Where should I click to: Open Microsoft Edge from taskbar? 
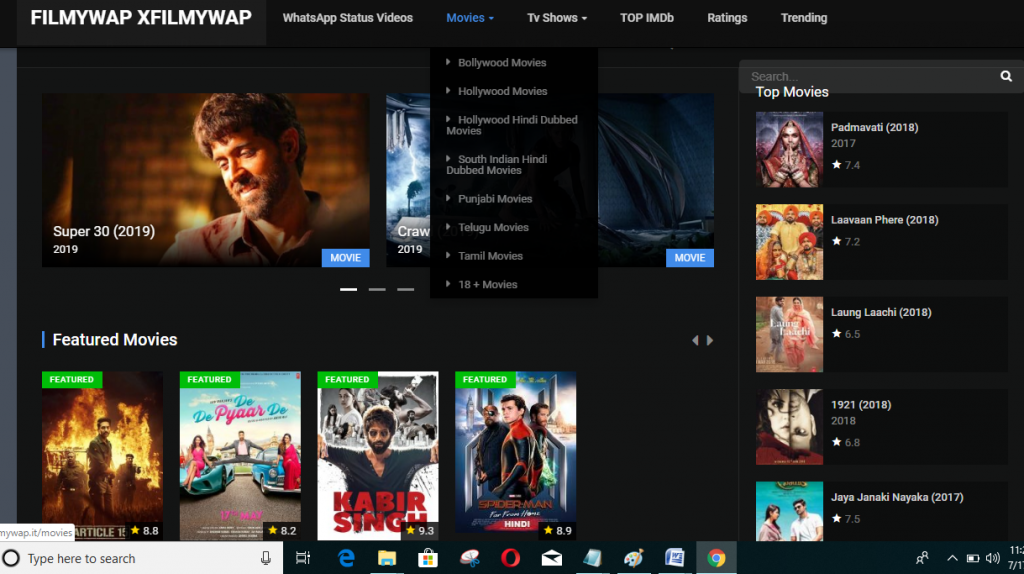346,558
